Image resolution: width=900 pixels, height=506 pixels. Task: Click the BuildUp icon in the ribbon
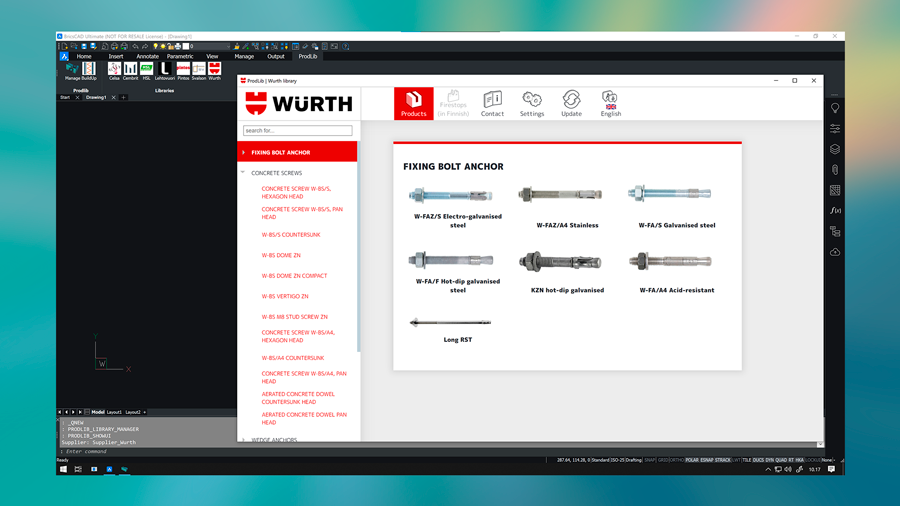[89, 71]
